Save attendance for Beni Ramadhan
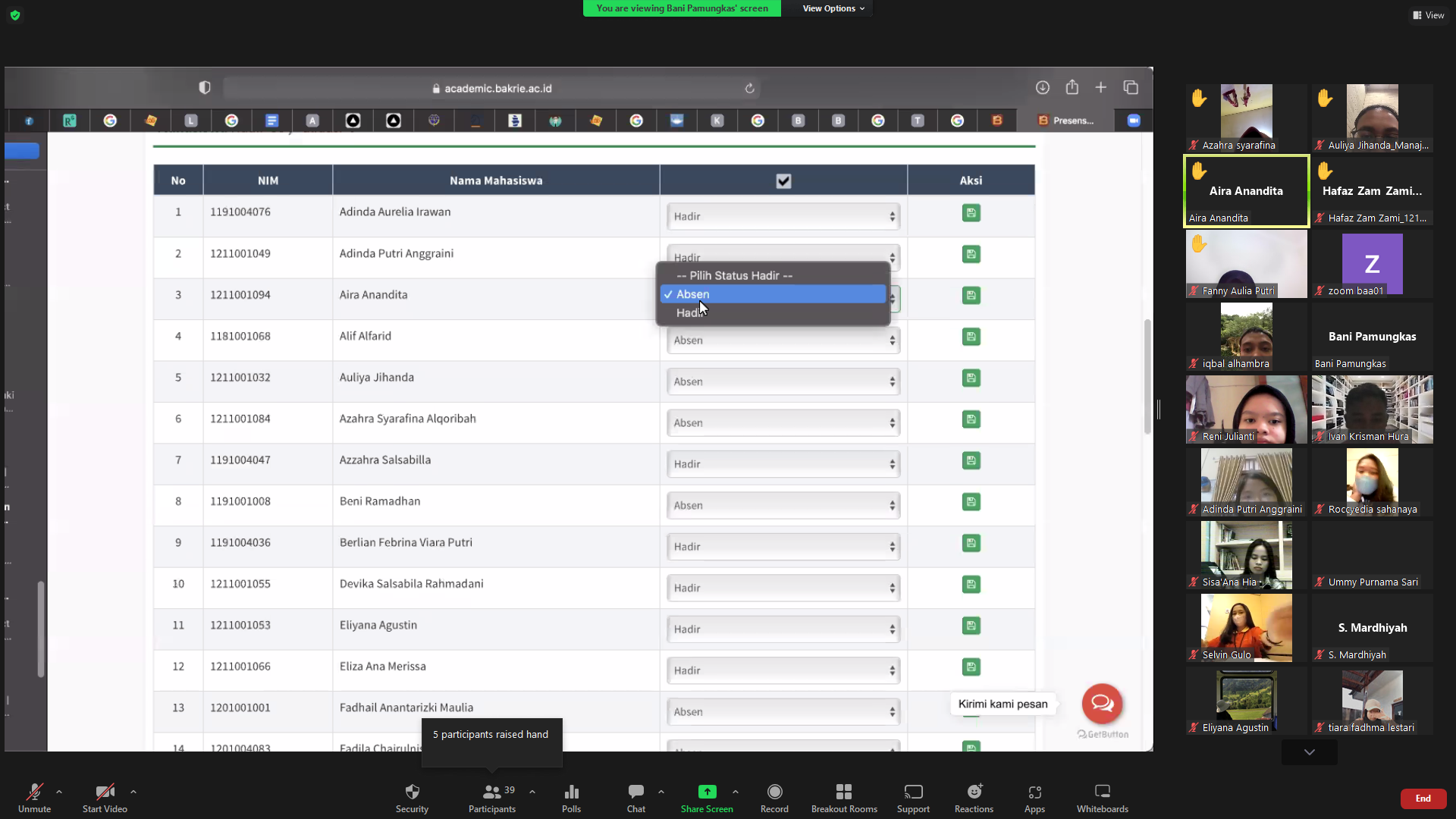 point(971,502)
